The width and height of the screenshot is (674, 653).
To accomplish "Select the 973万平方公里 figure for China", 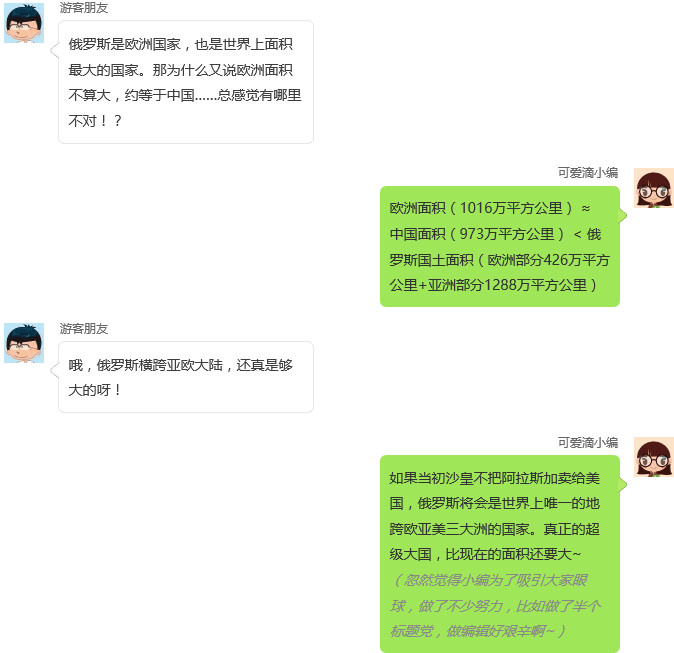I will tap(507, 234).
